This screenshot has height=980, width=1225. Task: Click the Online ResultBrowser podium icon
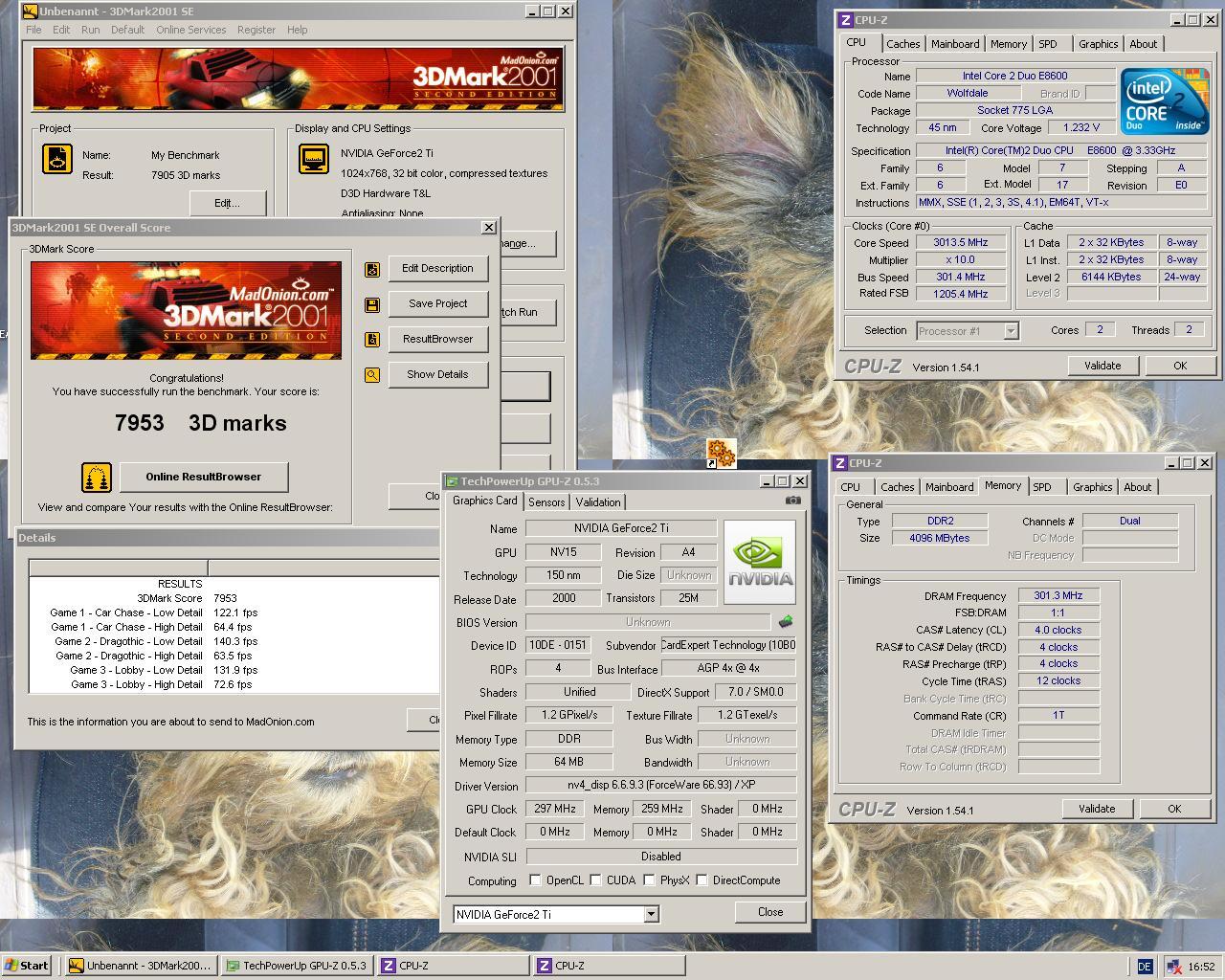click(96, 477)
